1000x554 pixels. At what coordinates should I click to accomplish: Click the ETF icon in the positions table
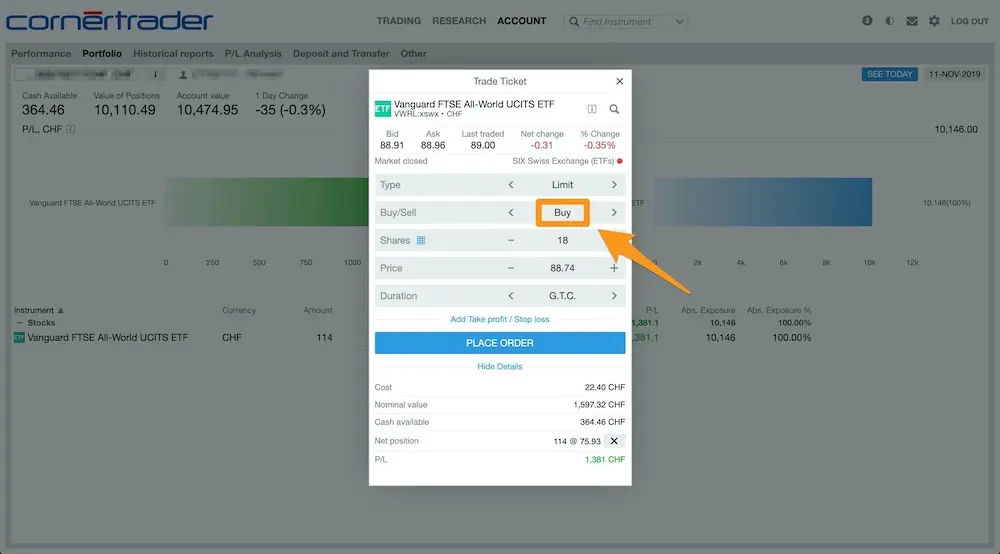[x=19, y=337]
